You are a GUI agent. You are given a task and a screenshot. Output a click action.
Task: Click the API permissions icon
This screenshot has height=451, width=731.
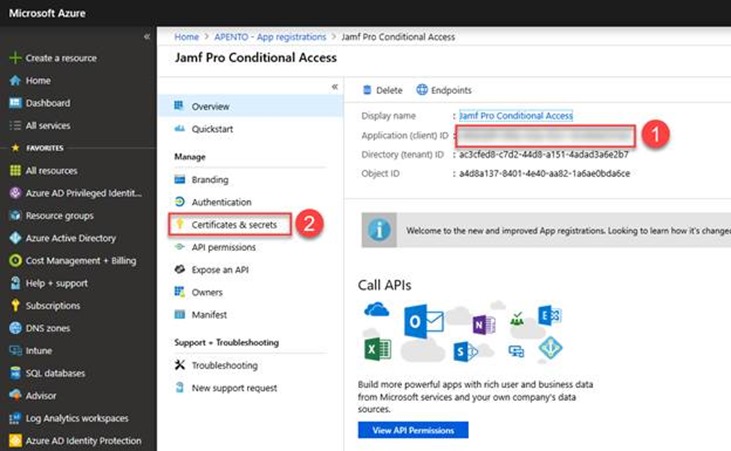[x=179, y=247]
